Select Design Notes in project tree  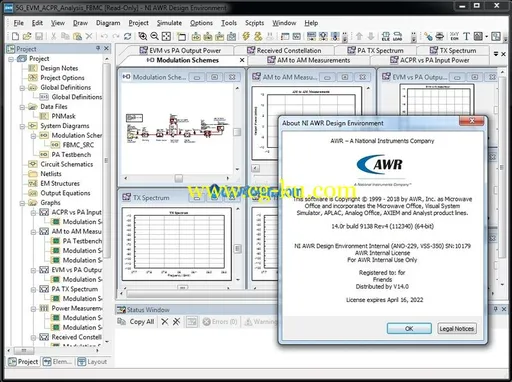[59, 68]
